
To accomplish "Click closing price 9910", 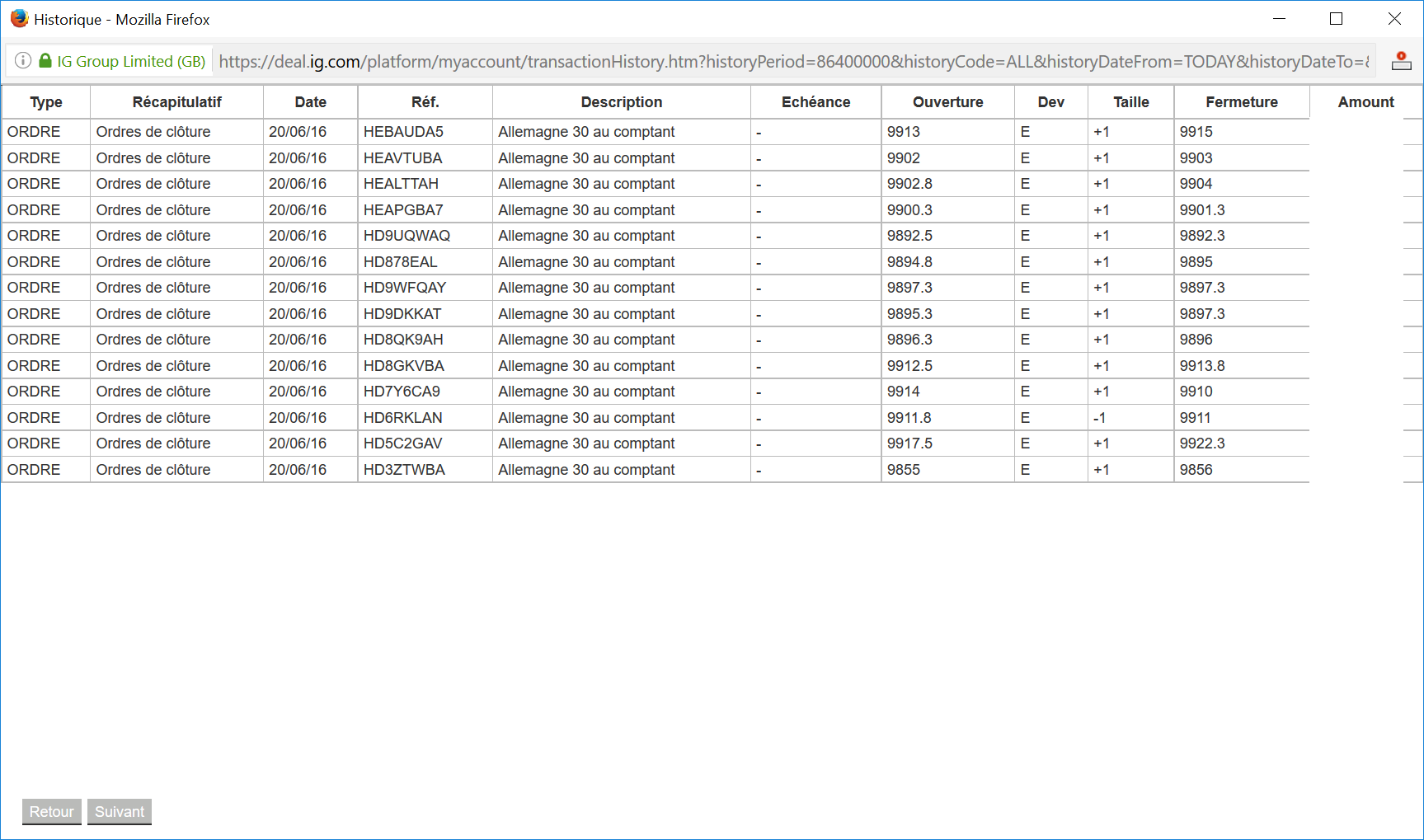I will 1196,392.
